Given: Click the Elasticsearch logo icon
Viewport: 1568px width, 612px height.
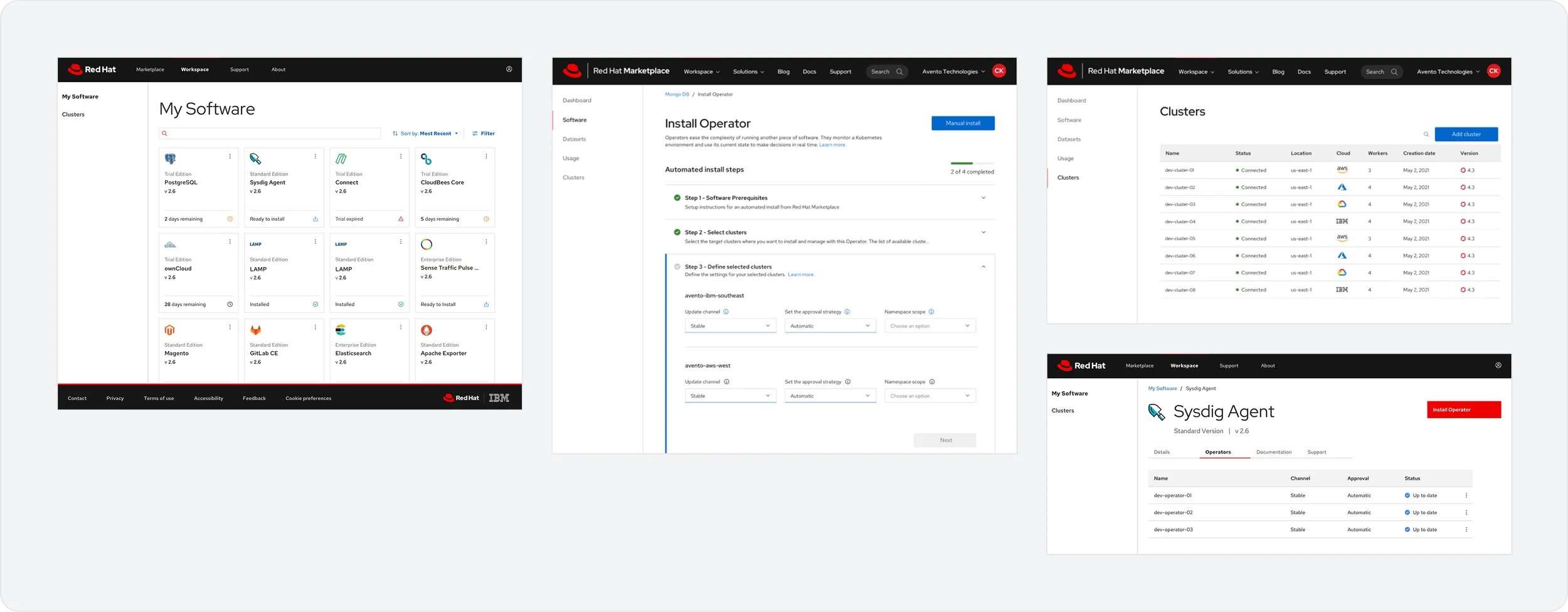Looking at the screenshot, I should [x=341, y=330].
